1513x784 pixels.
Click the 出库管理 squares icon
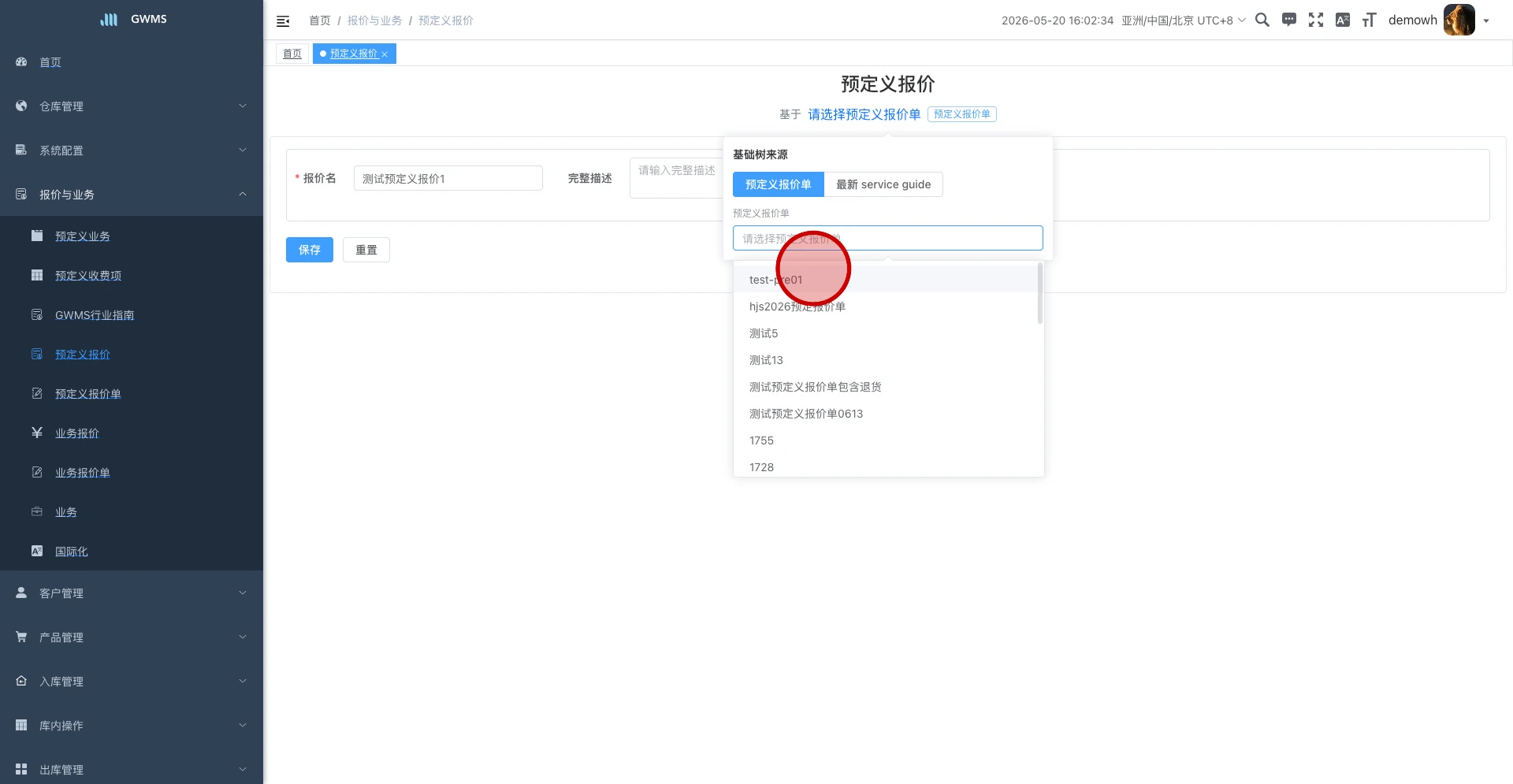tap(21, 769)
